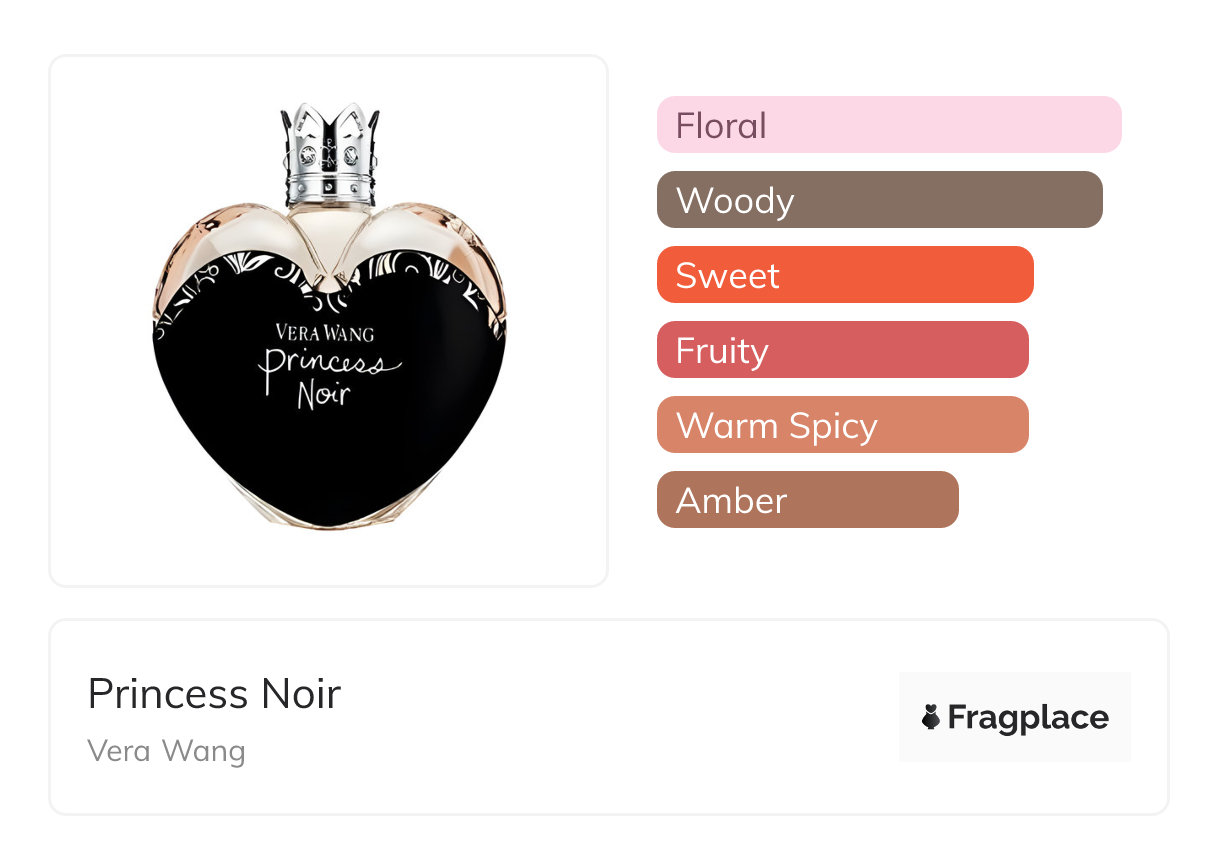Image resolution: width=1218 pixels, height=864 pixels.
Task: Open the Princess Noir title link
Action: pyautogui.click(x=214, y=693)
